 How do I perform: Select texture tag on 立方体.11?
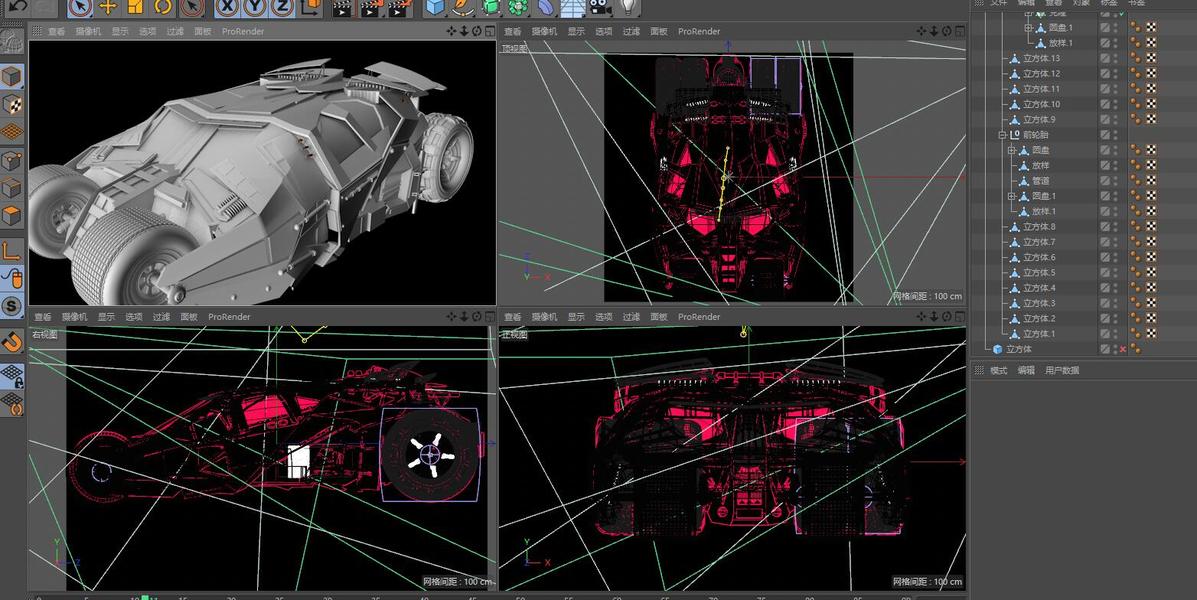coord(1150,89)
